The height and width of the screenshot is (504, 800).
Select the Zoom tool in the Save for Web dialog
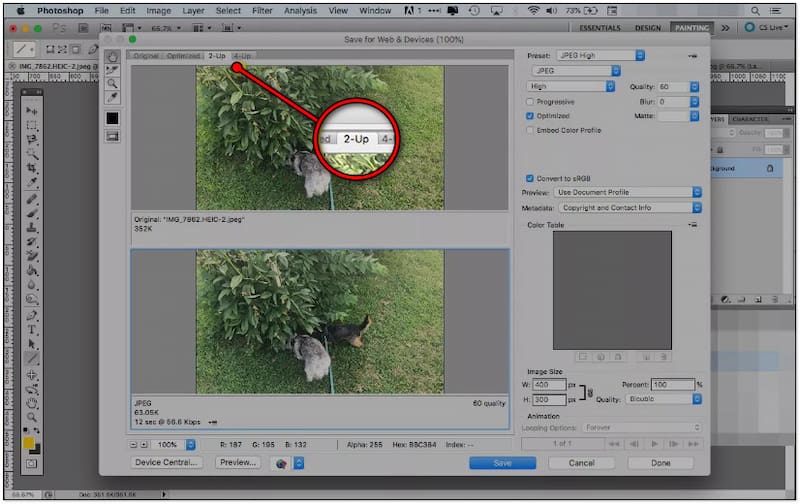tap(112, 84)
